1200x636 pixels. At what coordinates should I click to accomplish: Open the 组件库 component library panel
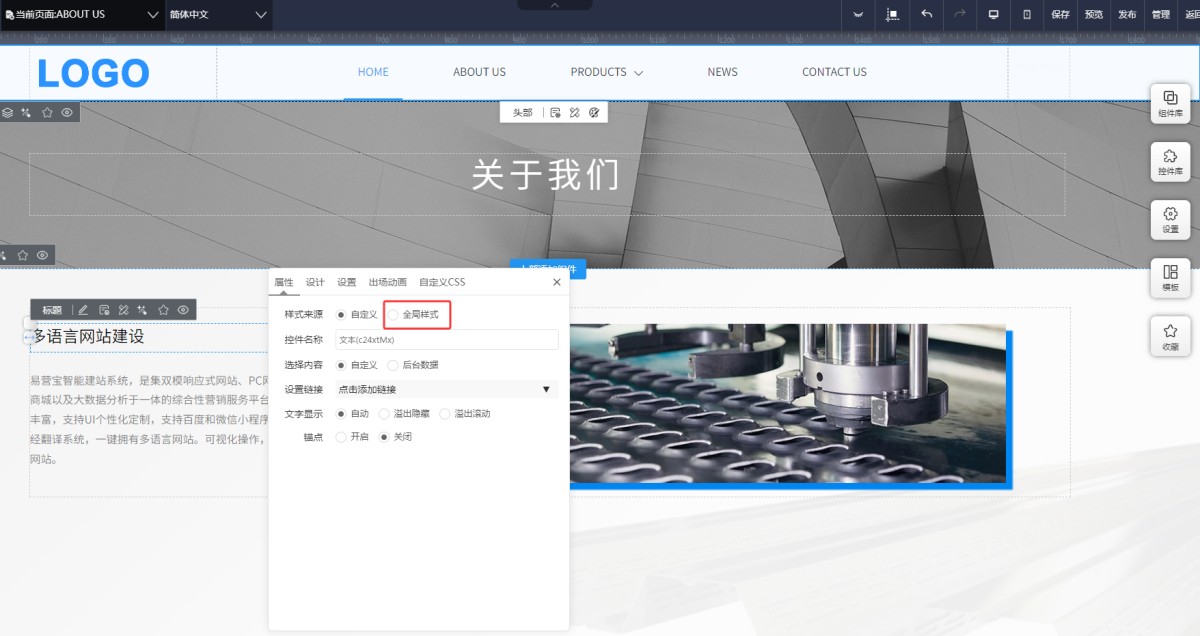coord(1170,103)
